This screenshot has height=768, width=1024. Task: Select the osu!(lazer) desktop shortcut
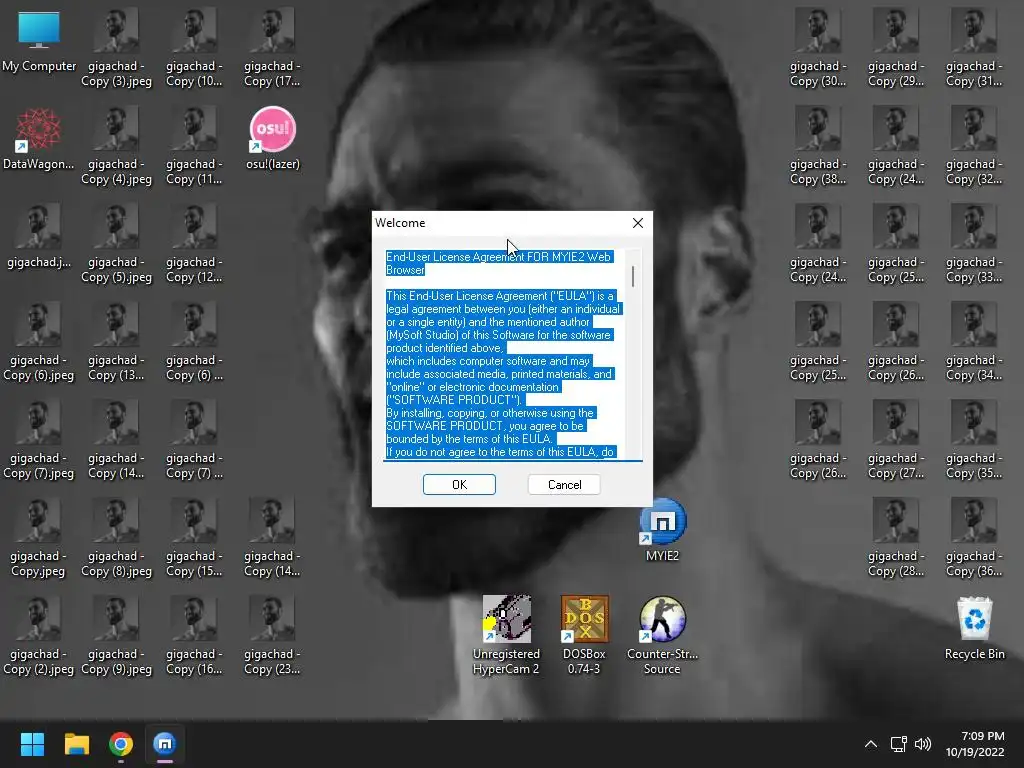[272, 138]
